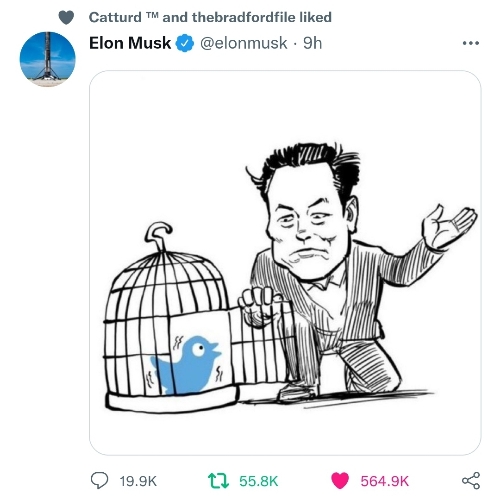Click the hook atop the birdcage
The width and height of the screenshot is (500, 500).
coord(158,234)
